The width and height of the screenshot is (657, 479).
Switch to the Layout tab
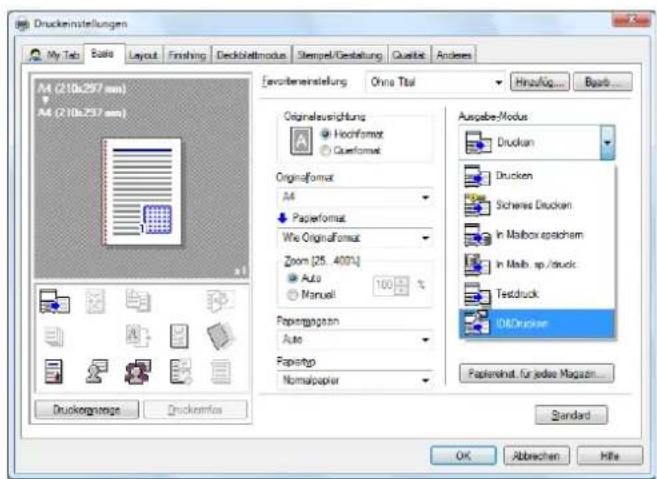click(x=143, y=55)
